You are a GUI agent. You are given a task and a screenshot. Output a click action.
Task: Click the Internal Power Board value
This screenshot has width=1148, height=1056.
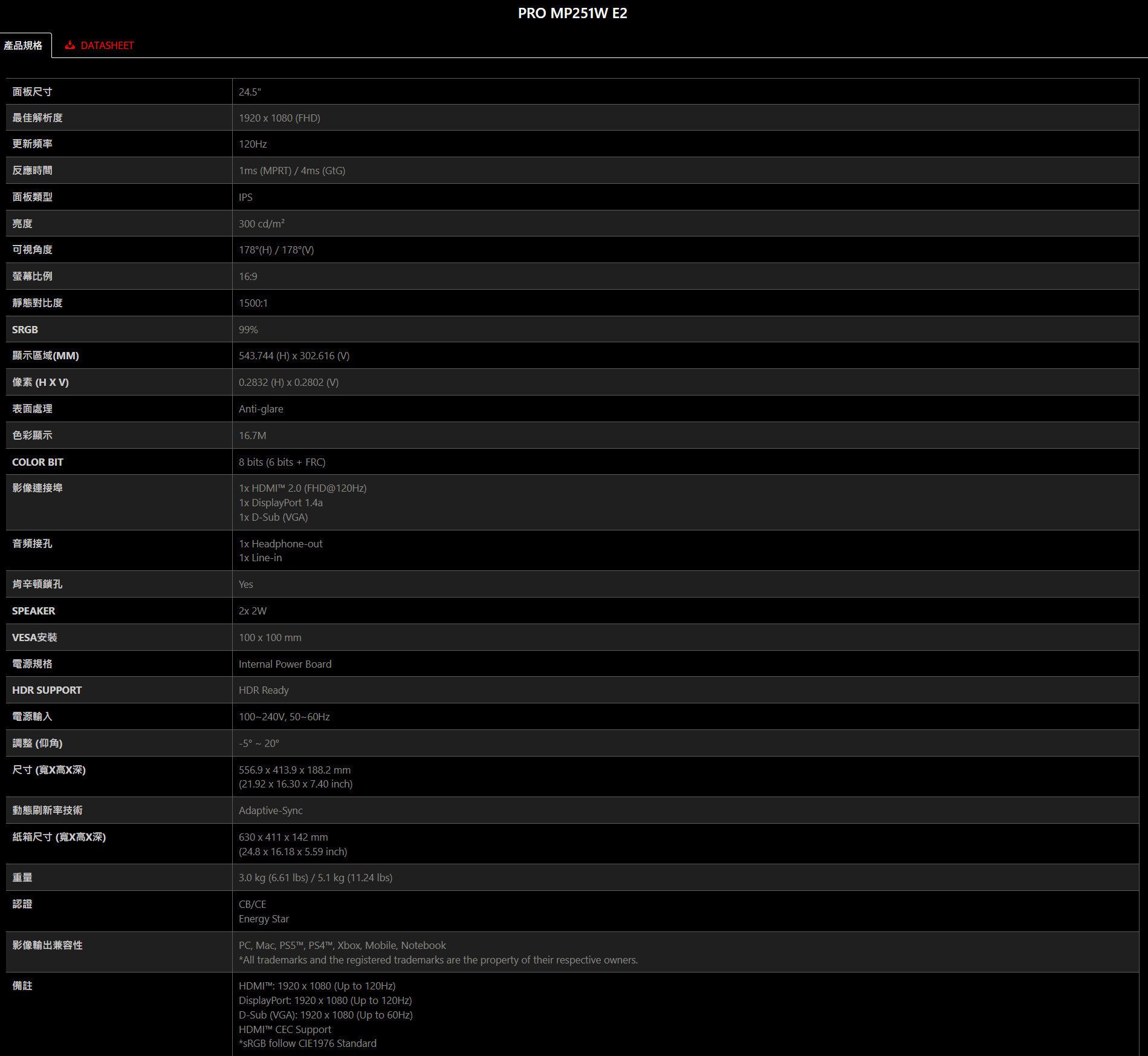[x=285, y=664]
